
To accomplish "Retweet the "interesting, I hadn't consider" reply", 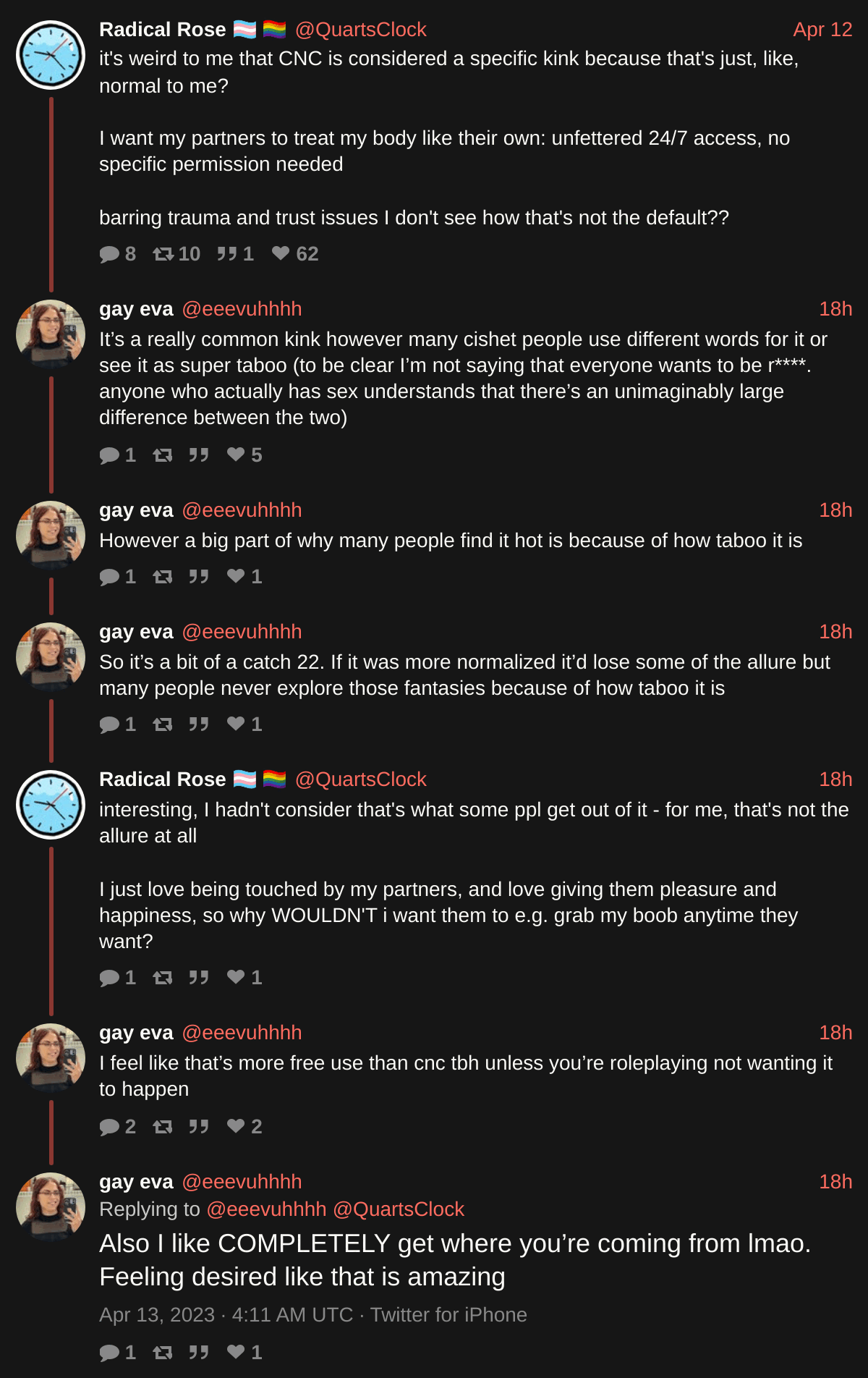I will (x=163, y=978).
